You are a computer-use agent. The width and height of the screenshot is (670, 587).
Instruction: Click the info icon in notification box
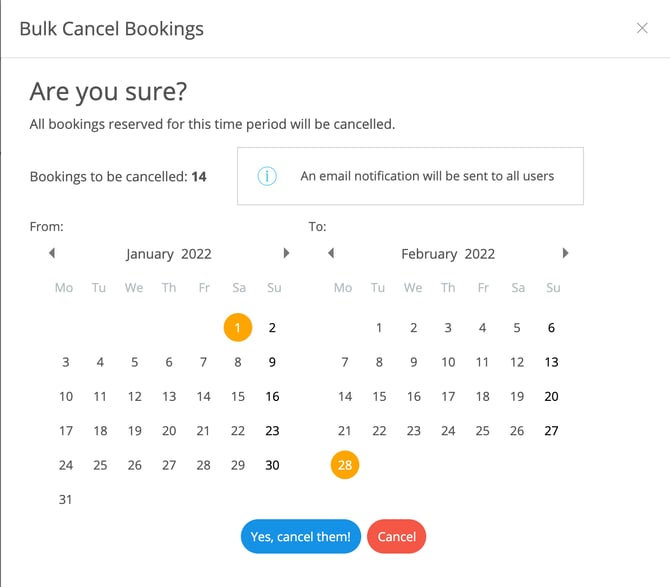[x=267, y=176]
